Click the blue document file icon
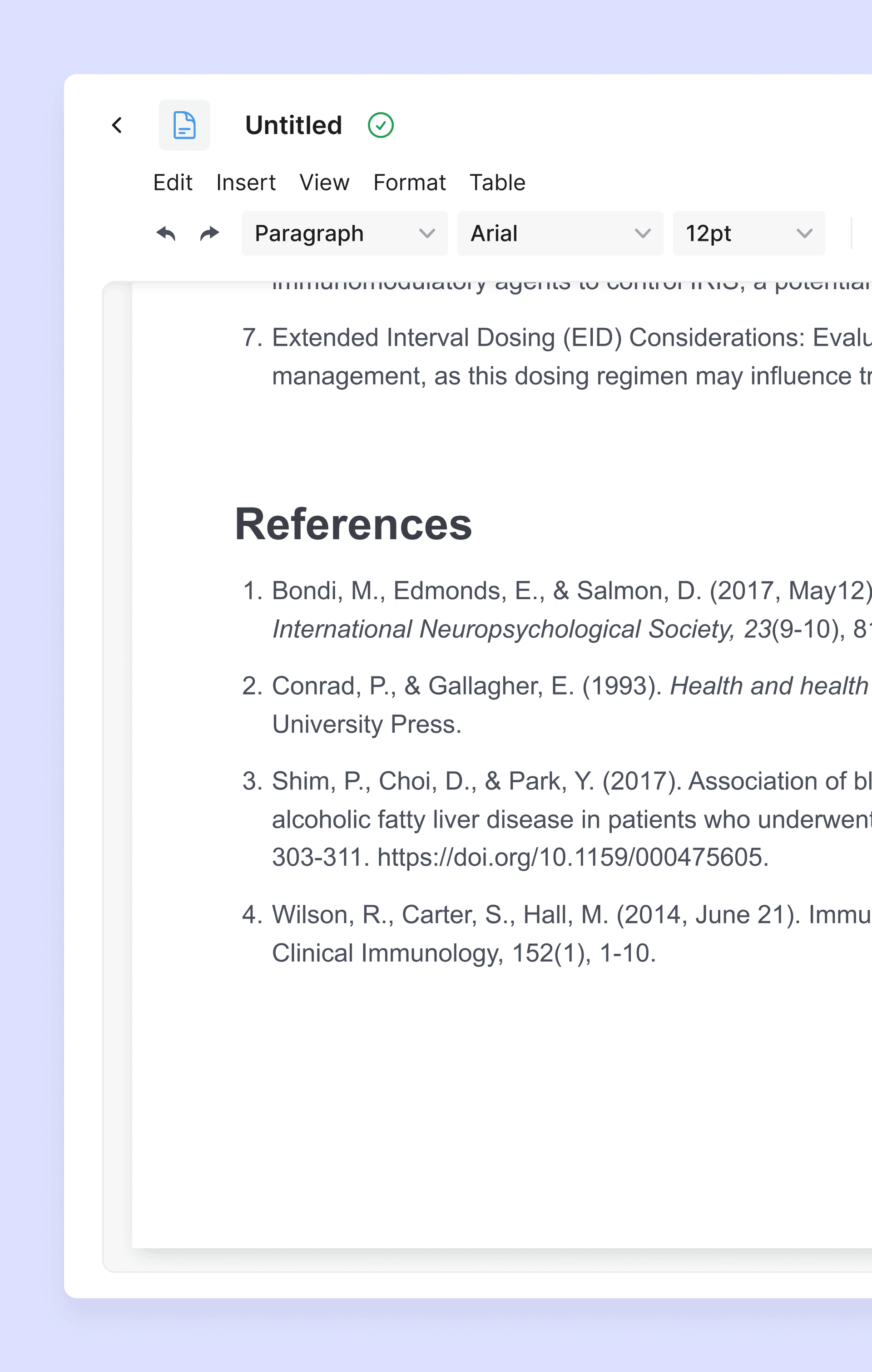Viewport: 872px width, 1372px height. coord(184,125)
